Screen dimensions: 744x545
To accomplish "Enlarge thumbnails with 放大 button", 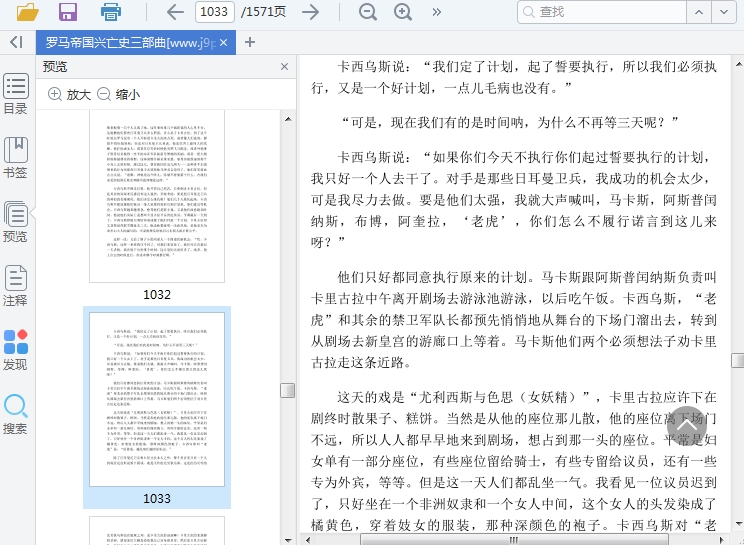I will click(x=69, y=94).
